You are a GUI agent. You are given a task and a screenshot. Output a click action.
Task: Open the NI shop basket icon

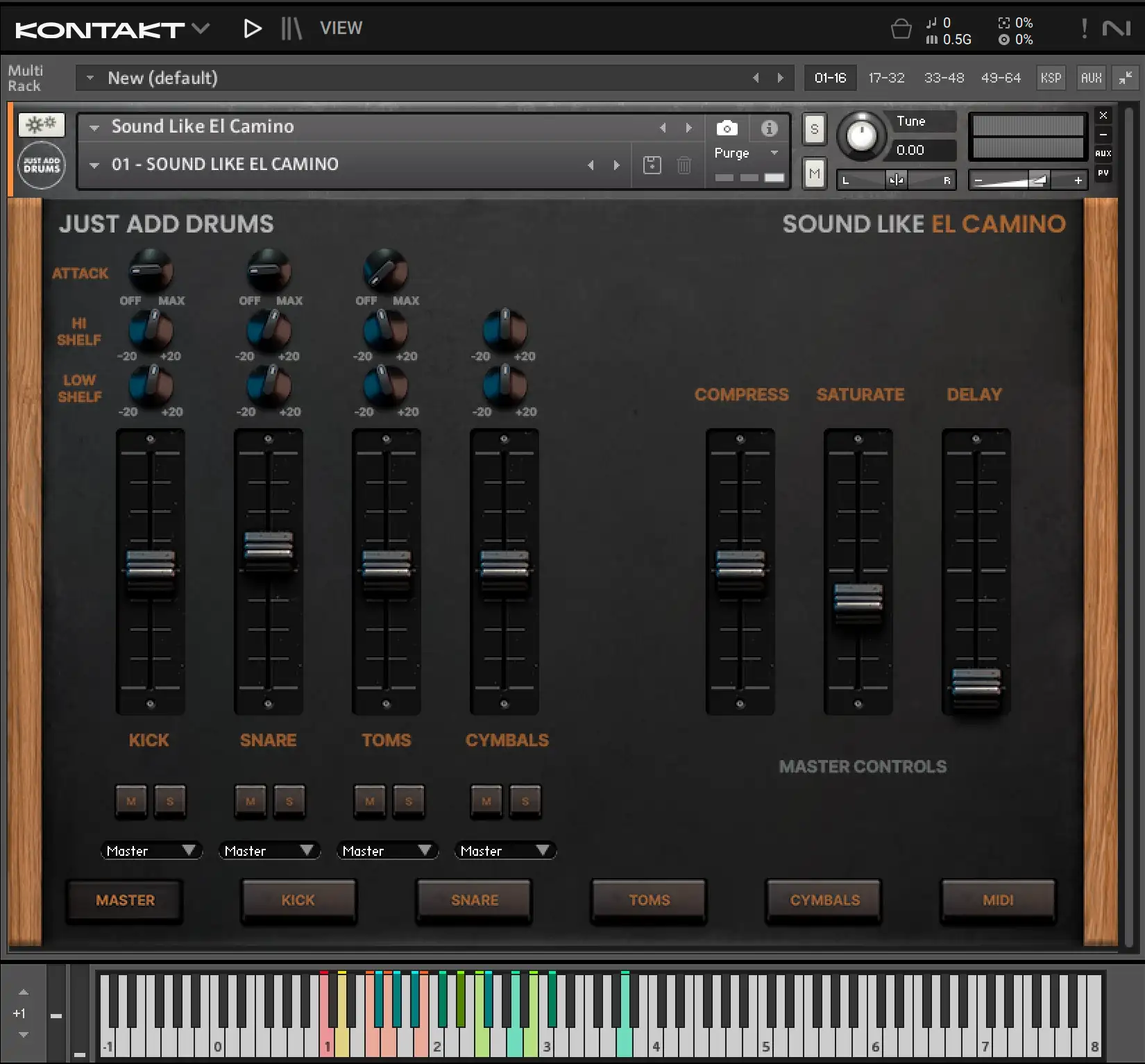tap(901, 30)
